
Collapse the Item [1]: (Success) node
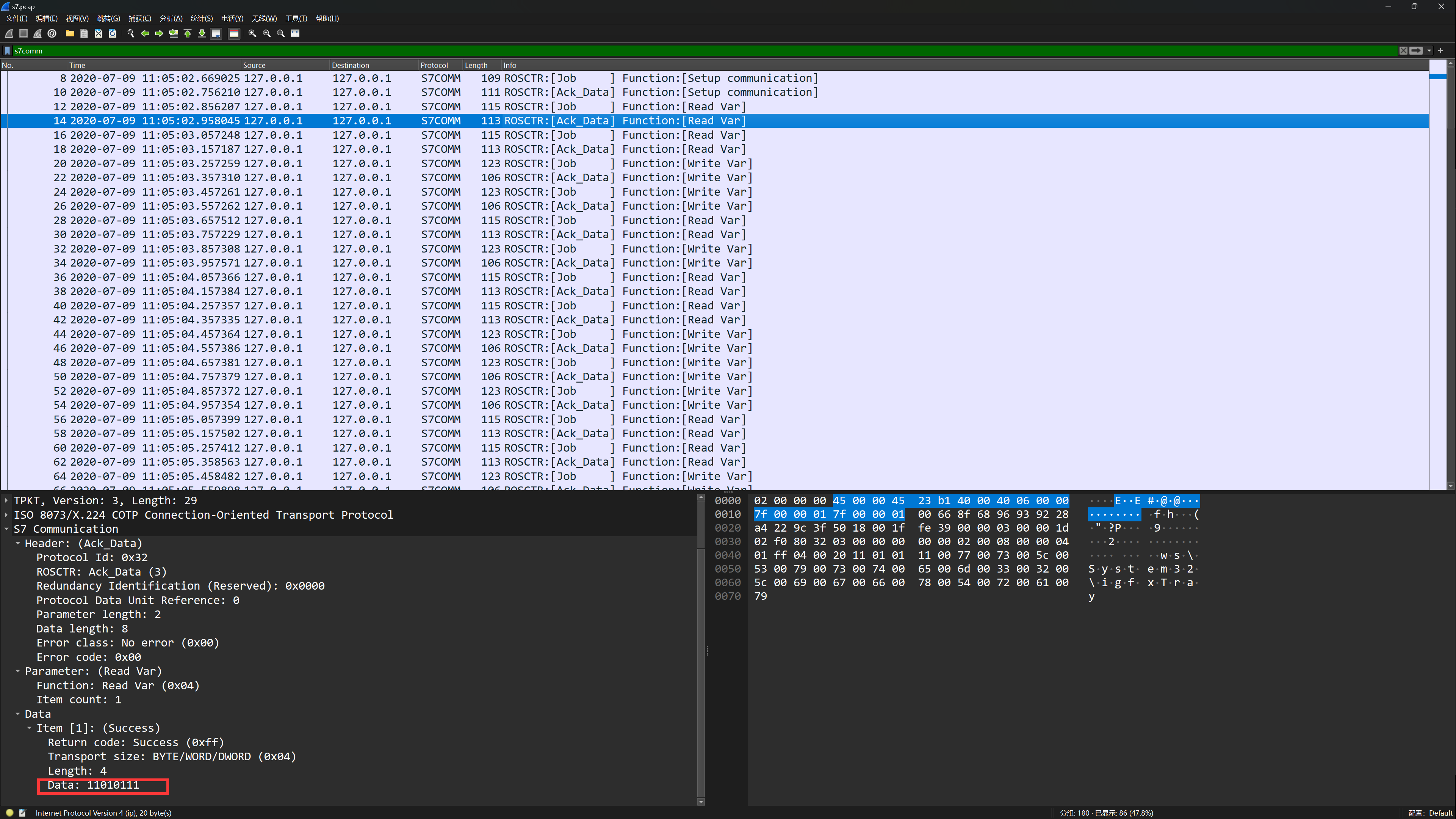point(29,728)
